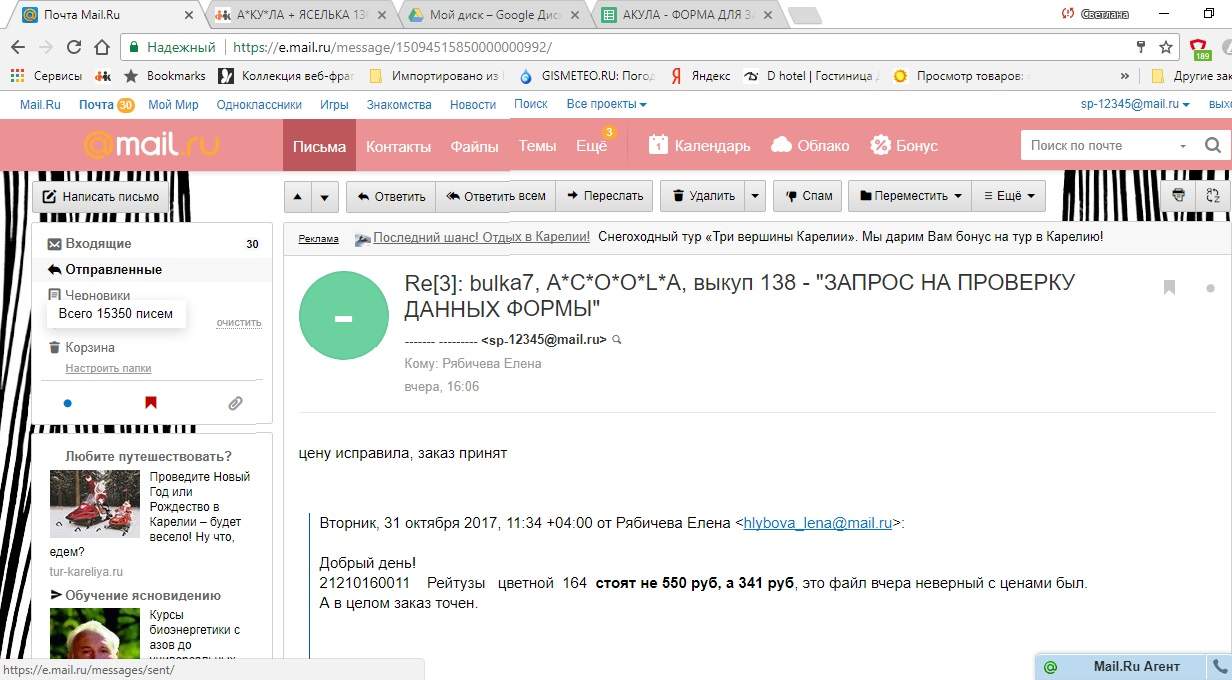Screen dimensions: 1232x680
Task: Open the Ещё menu in the pink header
Action: (592, 146)
